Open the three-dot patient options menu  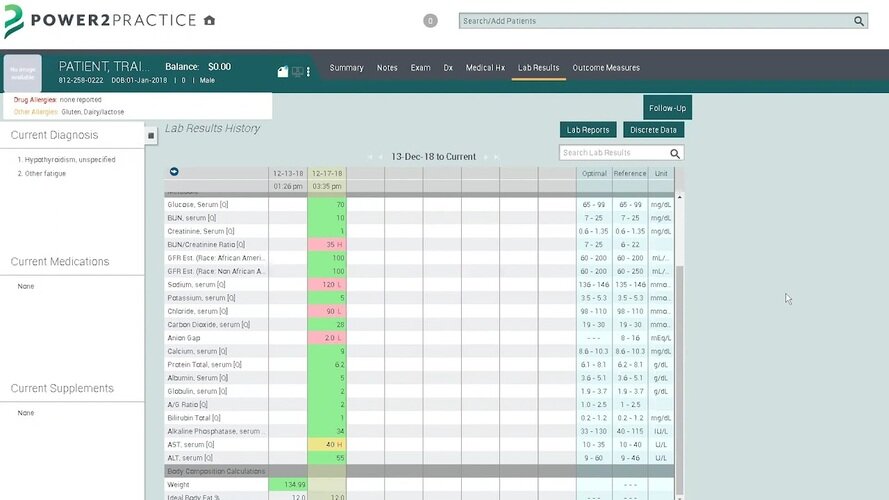tap(308, 71)
